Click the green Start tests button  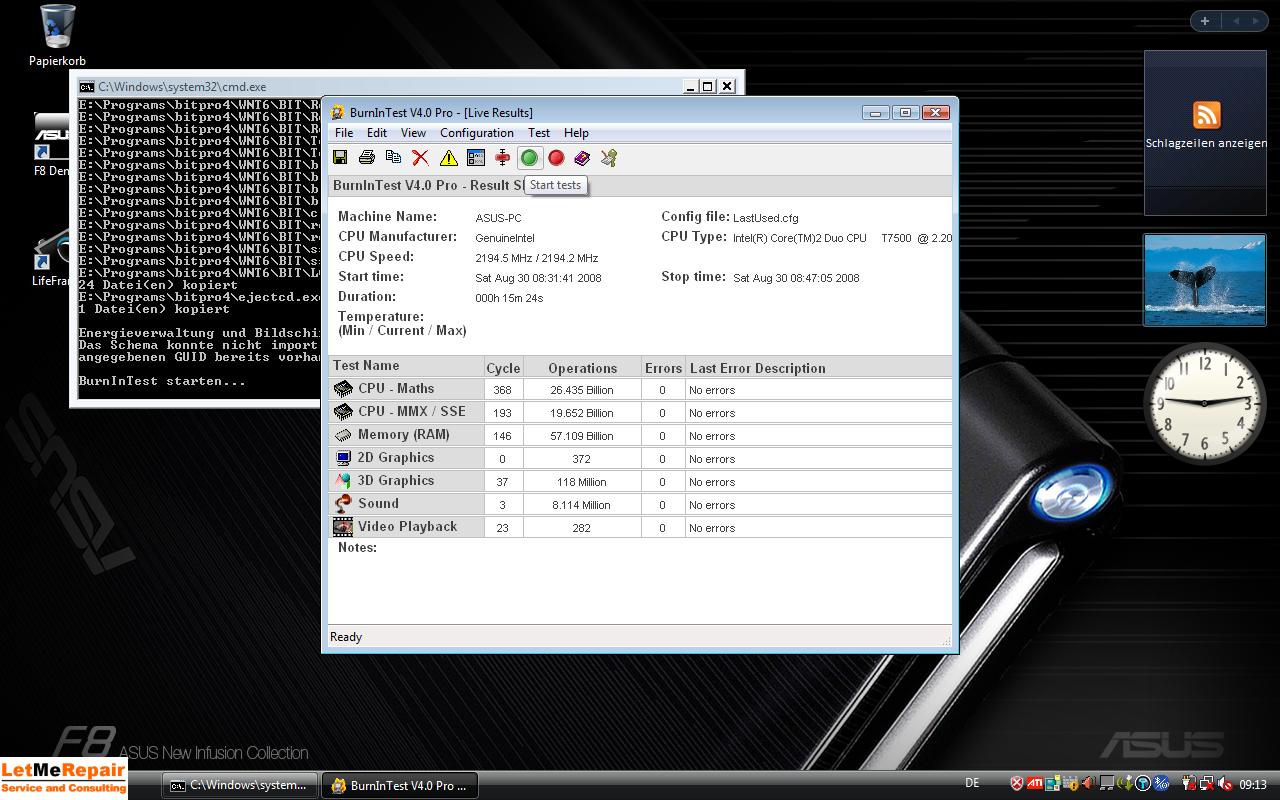pos(530,158)
